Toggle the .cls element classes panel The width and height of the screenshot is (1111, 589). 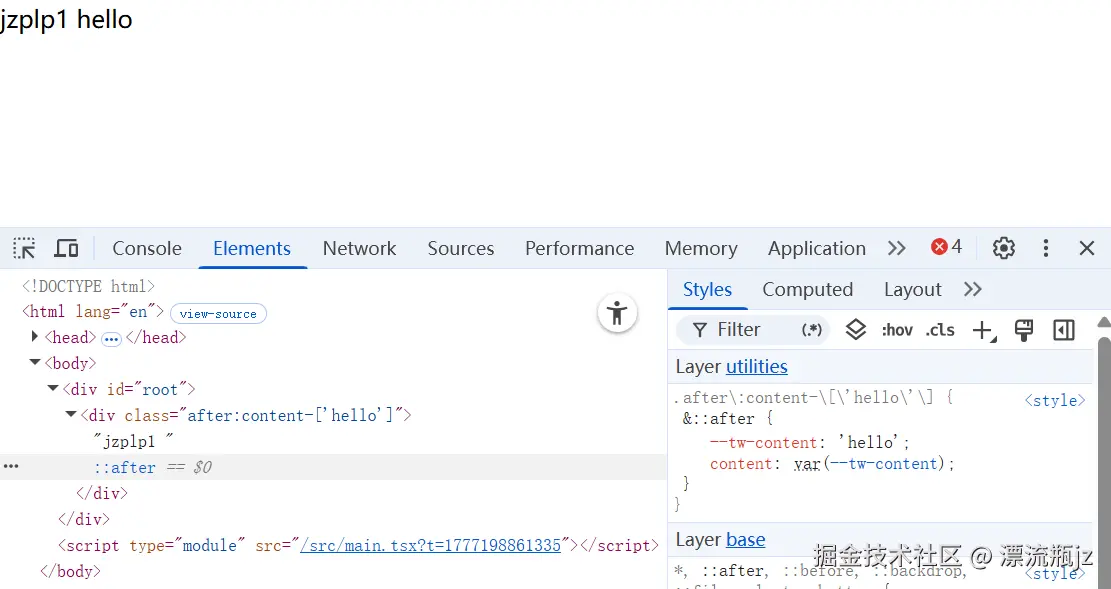click(940, 330)
